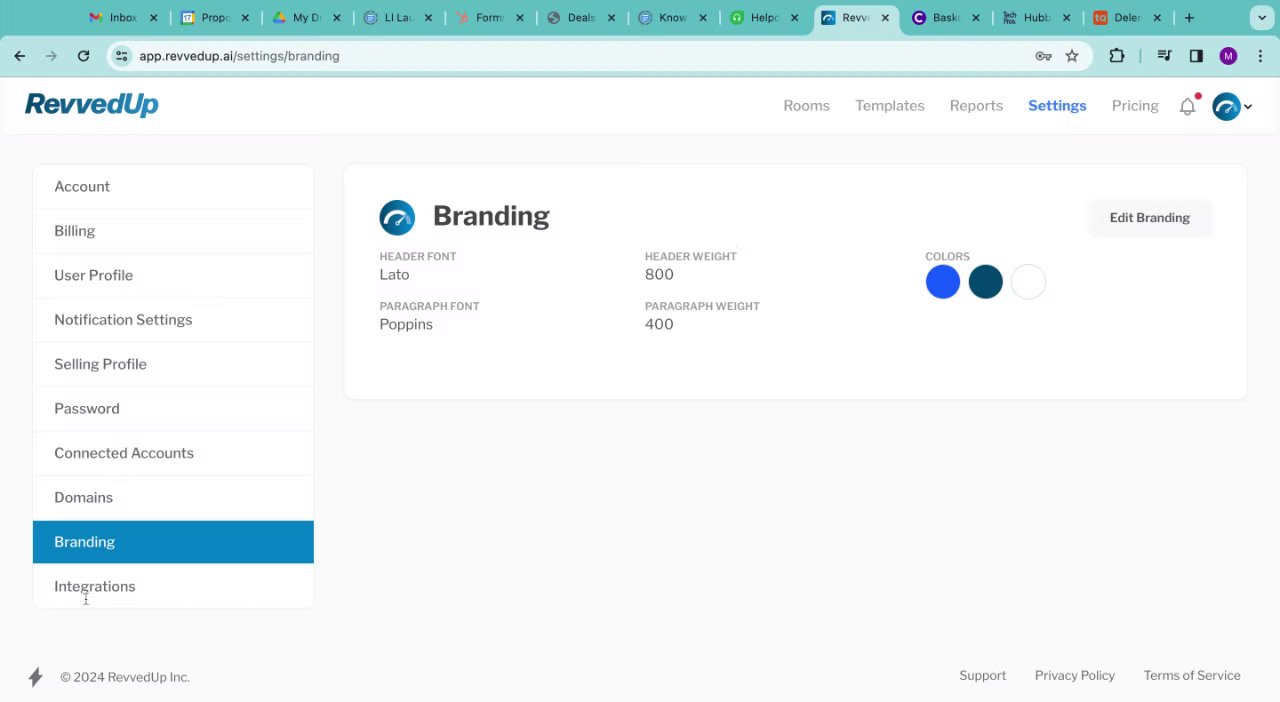Click the paragraph weight value 400
The width and height of the screenshot is (1280, 702).
click(x=659, y=325)
